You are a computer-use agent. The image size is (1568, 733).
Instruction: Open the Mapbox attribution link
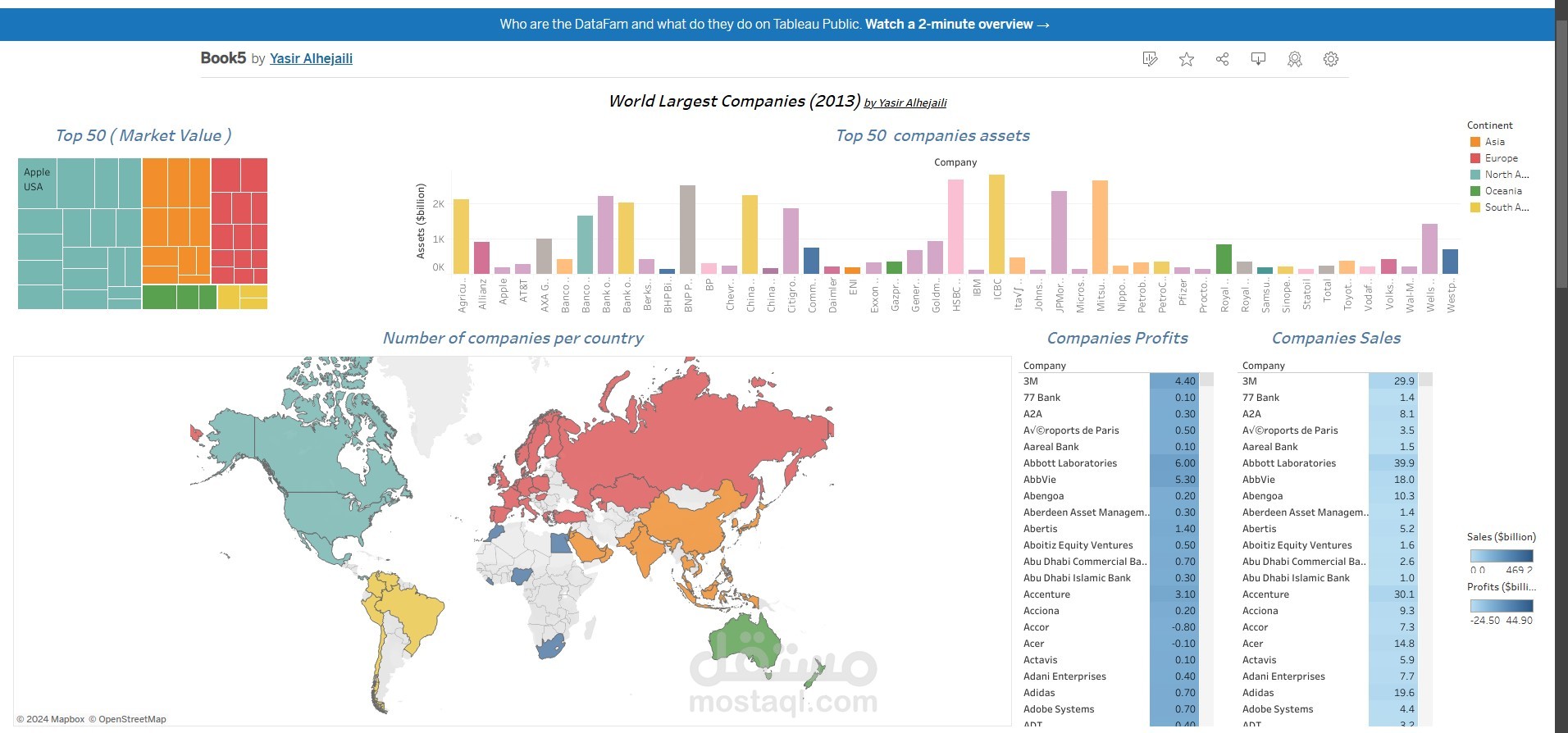(51, 719)
